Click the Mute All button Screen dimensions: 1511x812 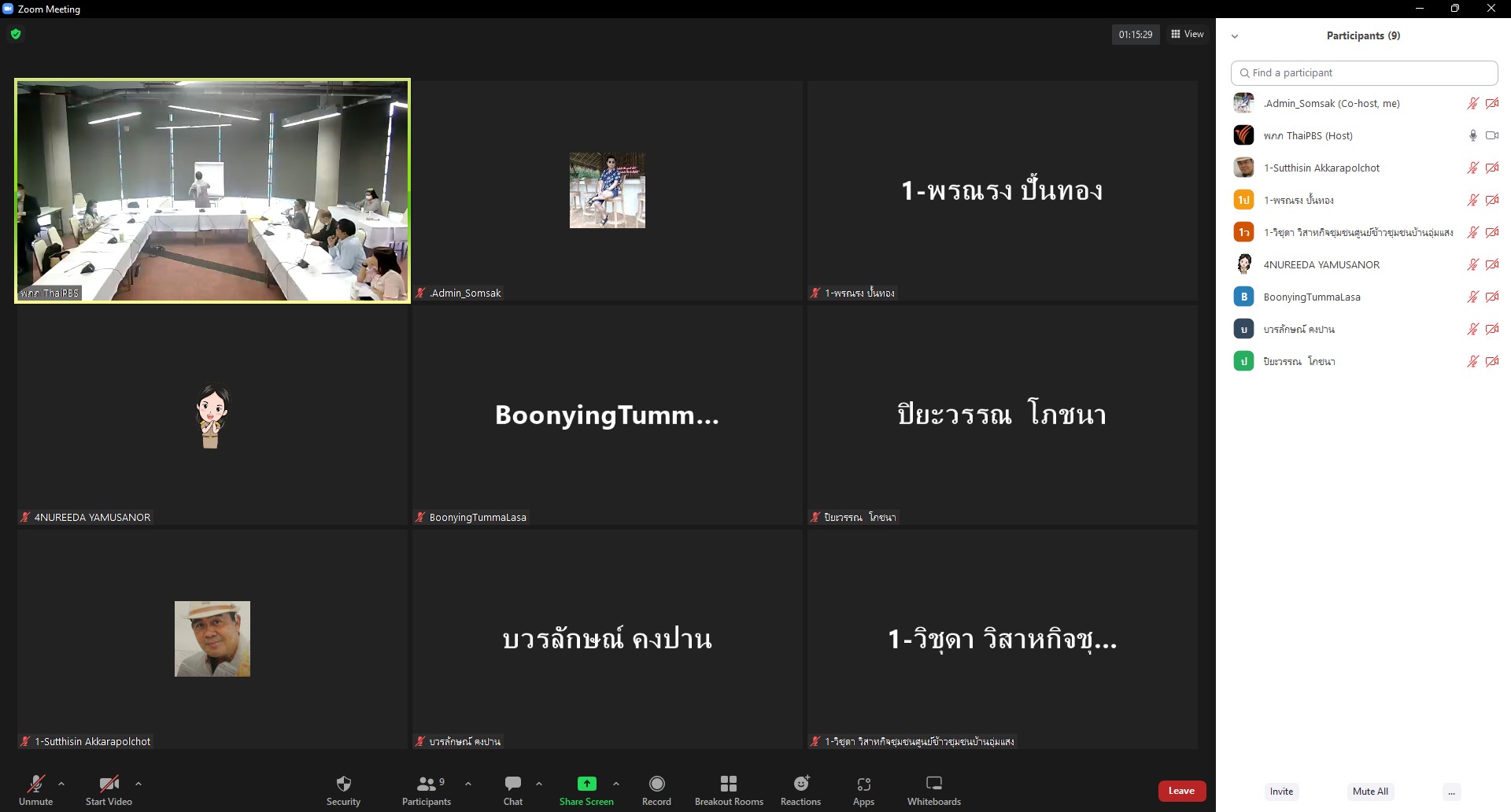(x=1370, y=792)
